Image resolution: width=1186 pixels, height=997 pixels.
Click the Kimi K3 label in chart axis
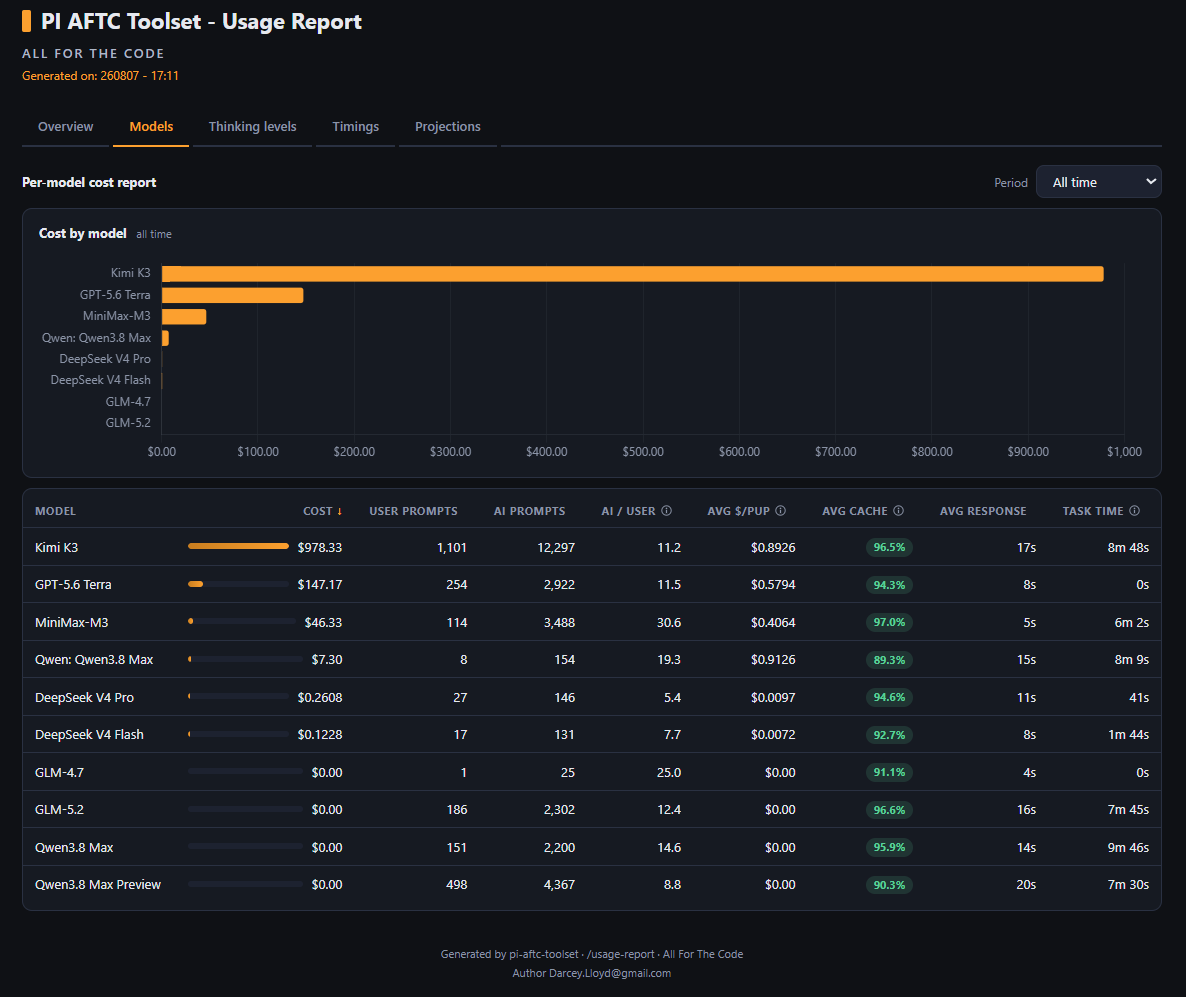coord(130,273)
